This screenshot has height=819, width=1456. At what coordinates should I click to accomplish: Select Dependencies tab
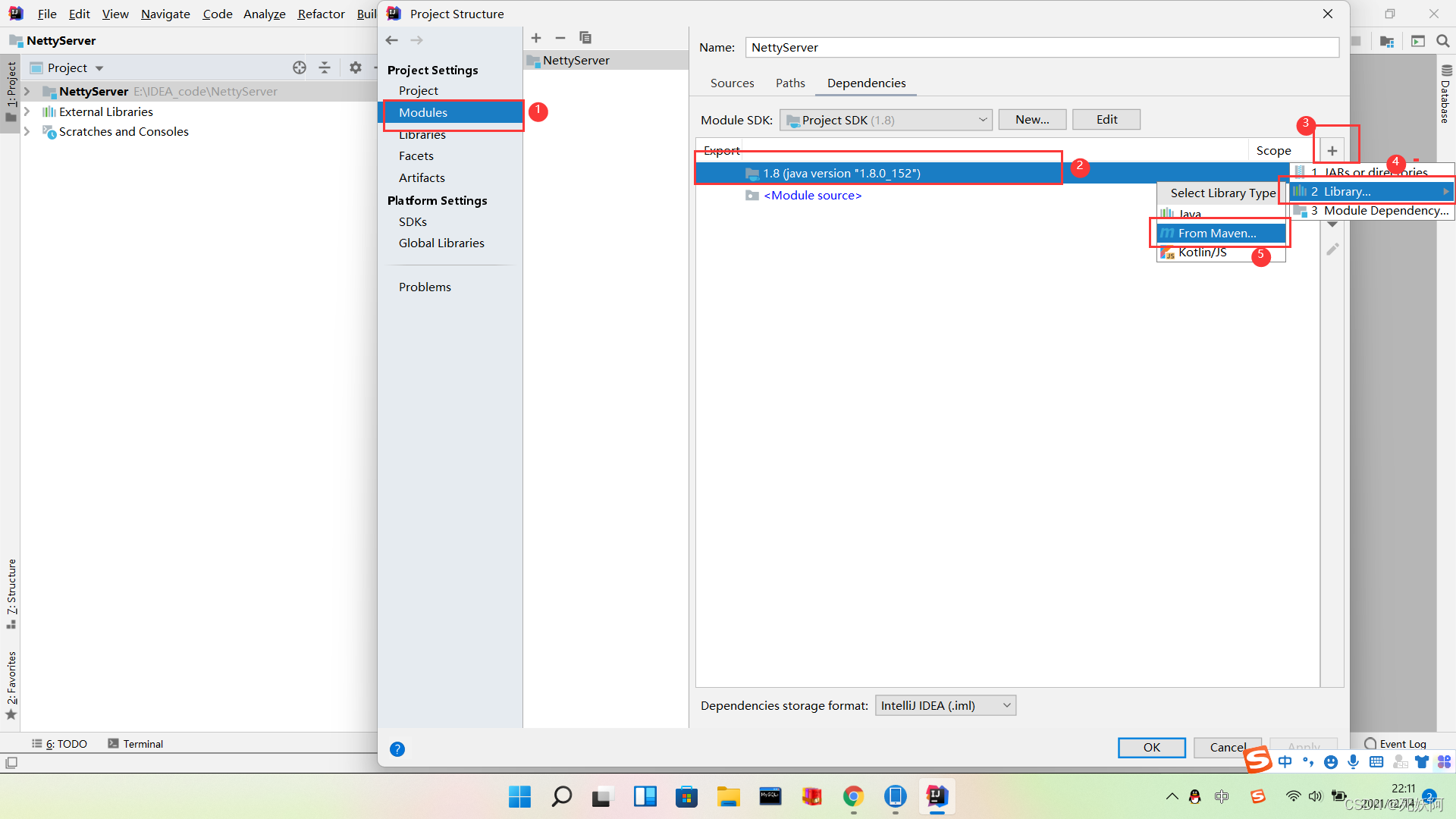pos(866,83)
